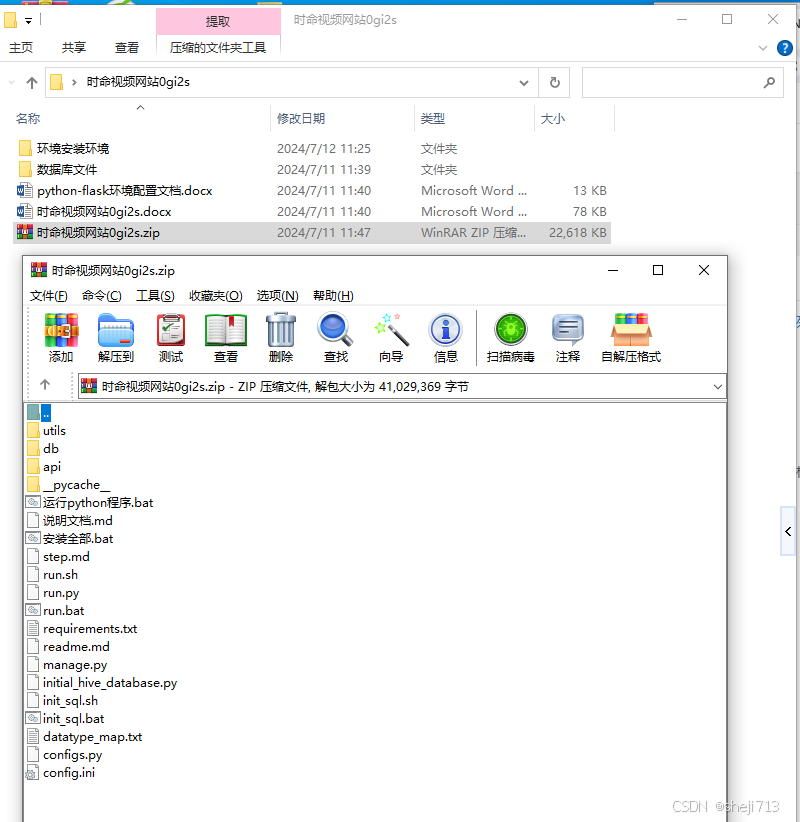The height and width of the screenshot is (822, 800).
Task: Open the parent folder entry in archive list
Action: (46, 412)
